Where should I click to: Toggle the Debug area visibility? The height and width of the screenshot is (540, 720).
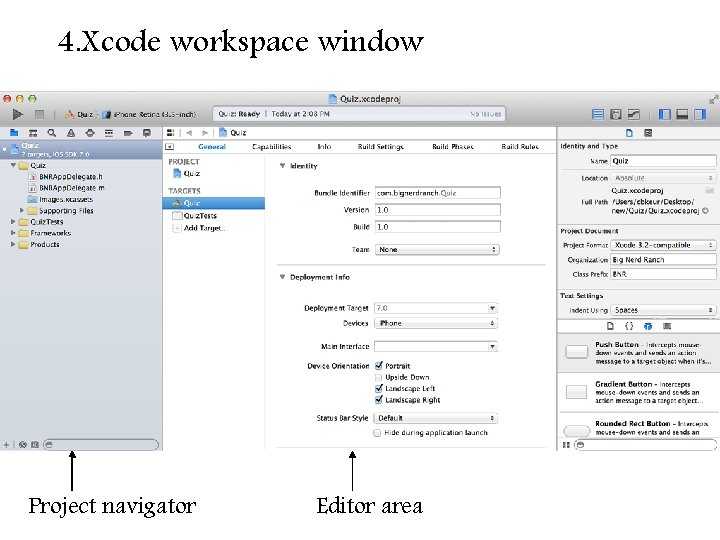(682, 114)
